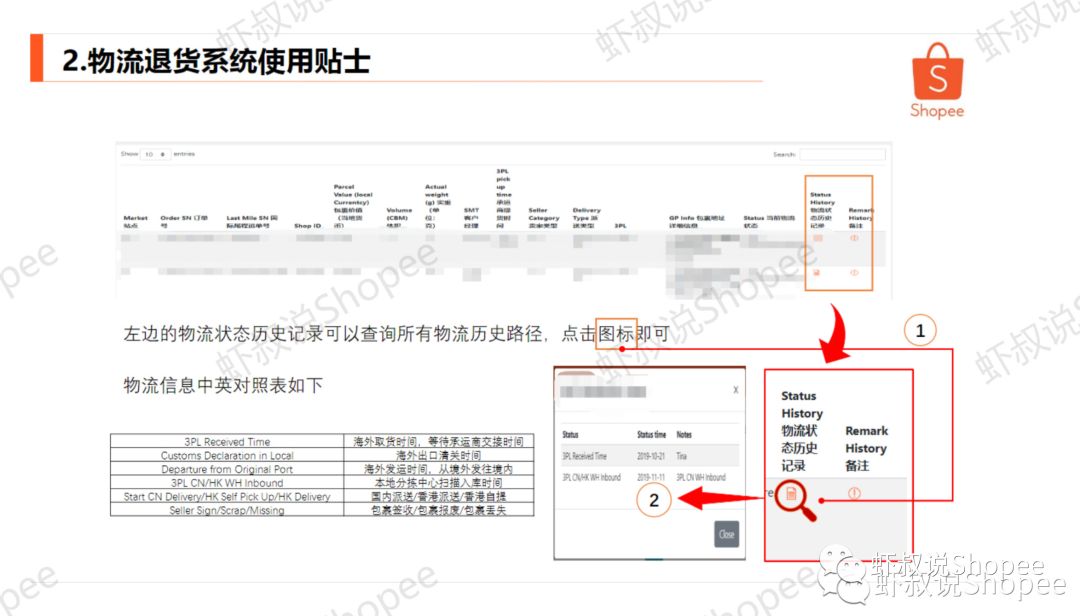Select the Status time column header
The height and width of the screenshot is (616, 1080).
652,435
